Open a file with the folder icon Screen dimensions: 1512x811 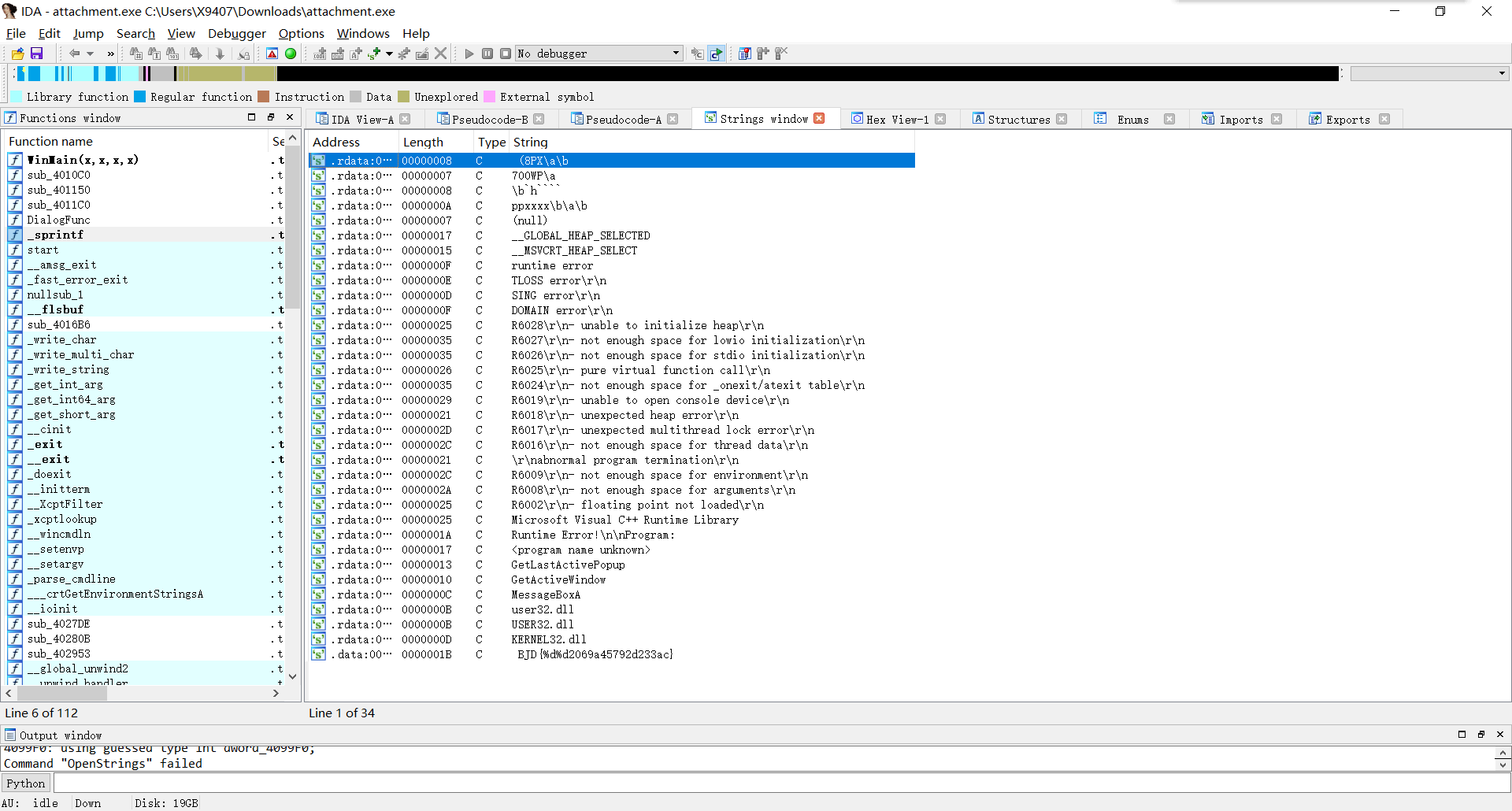click(17, 54)
